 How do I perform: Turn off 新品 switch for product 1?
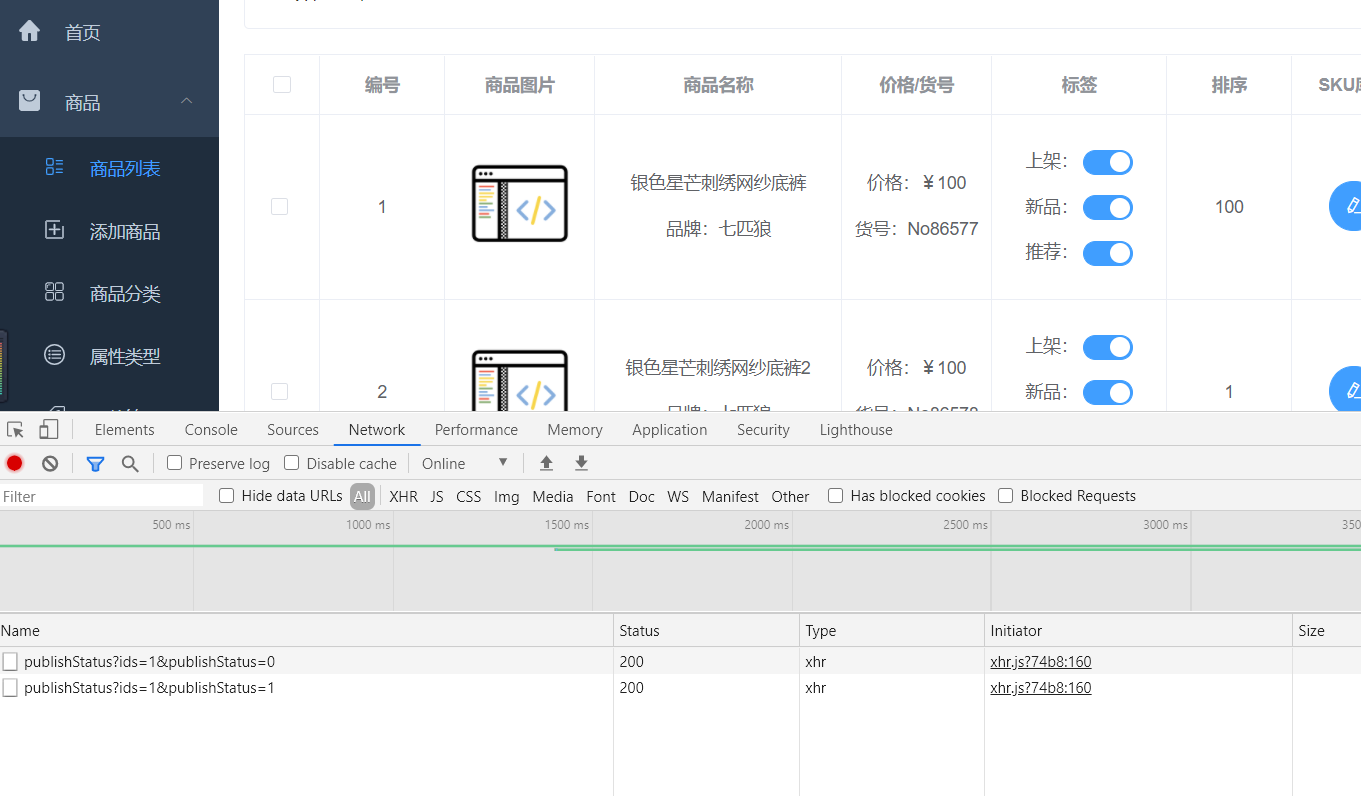click(x=1108, y=207)
